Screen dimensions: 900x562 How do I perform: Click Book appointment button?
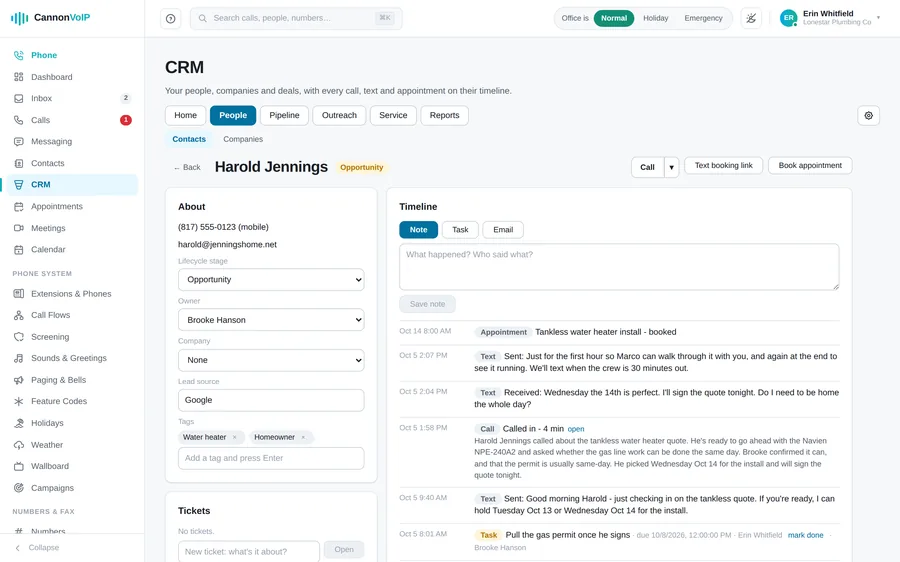pyautogui.click(x=810, y=165)
